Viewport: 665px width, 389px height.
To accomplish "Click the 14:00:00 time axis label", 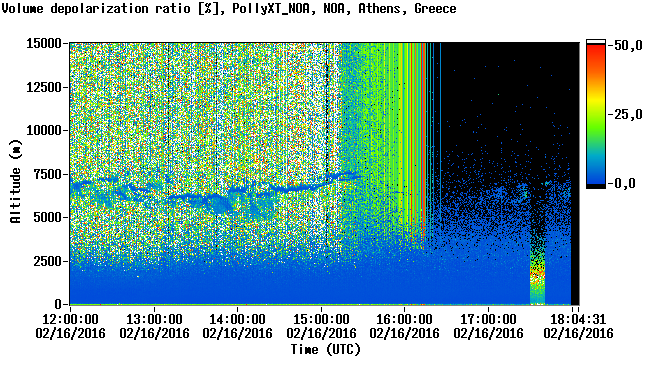I will click(238, 319).
